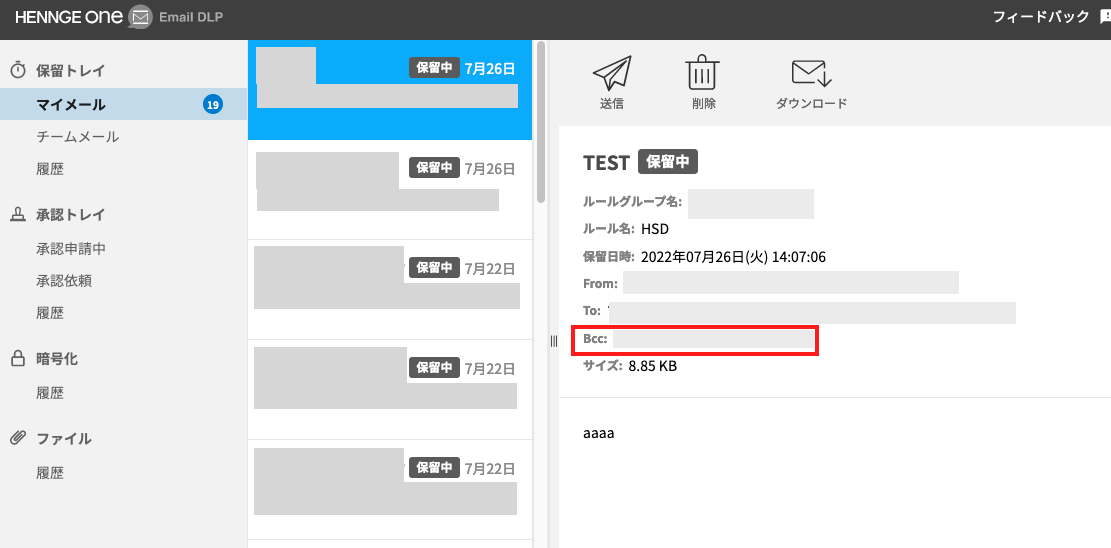Click the stamp icon beside 承認トレイ
The image size is (1111, 548).
[18, 215]
